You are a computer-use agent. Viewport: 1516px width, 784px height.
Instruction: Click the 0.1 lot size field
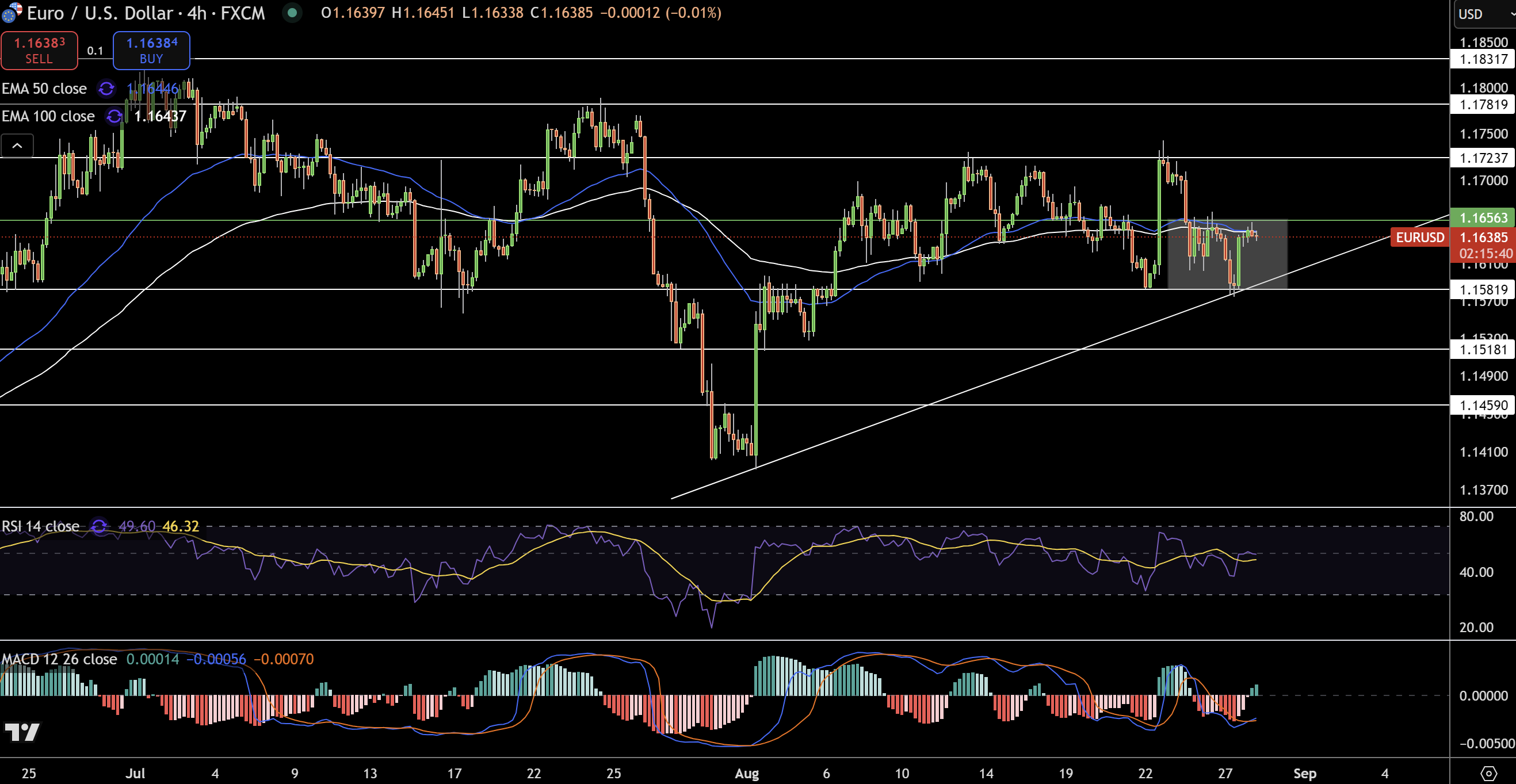click(x=95, y=51)
